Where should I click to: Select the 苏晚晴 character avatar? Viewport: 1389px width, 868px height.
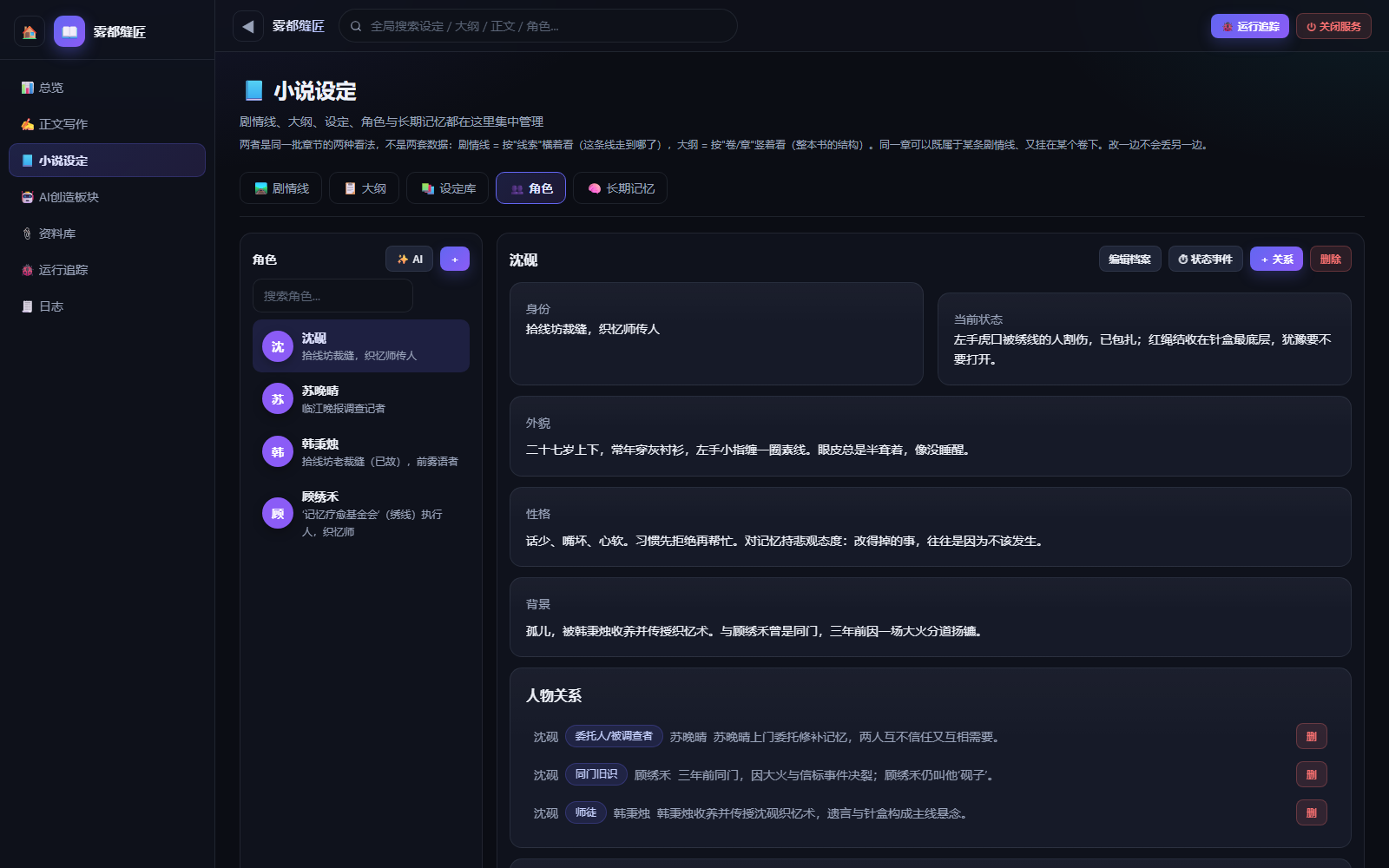coord(278,399)
